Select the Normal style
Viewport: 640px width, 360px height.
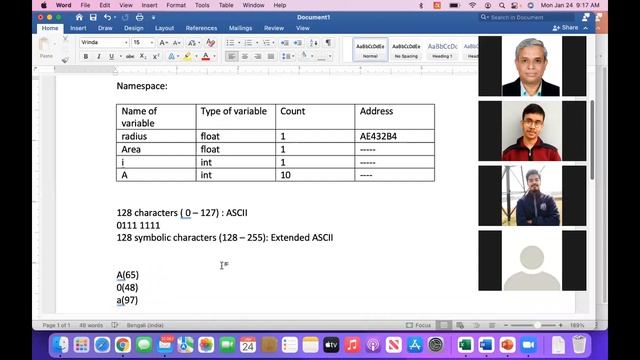(370, 50)
